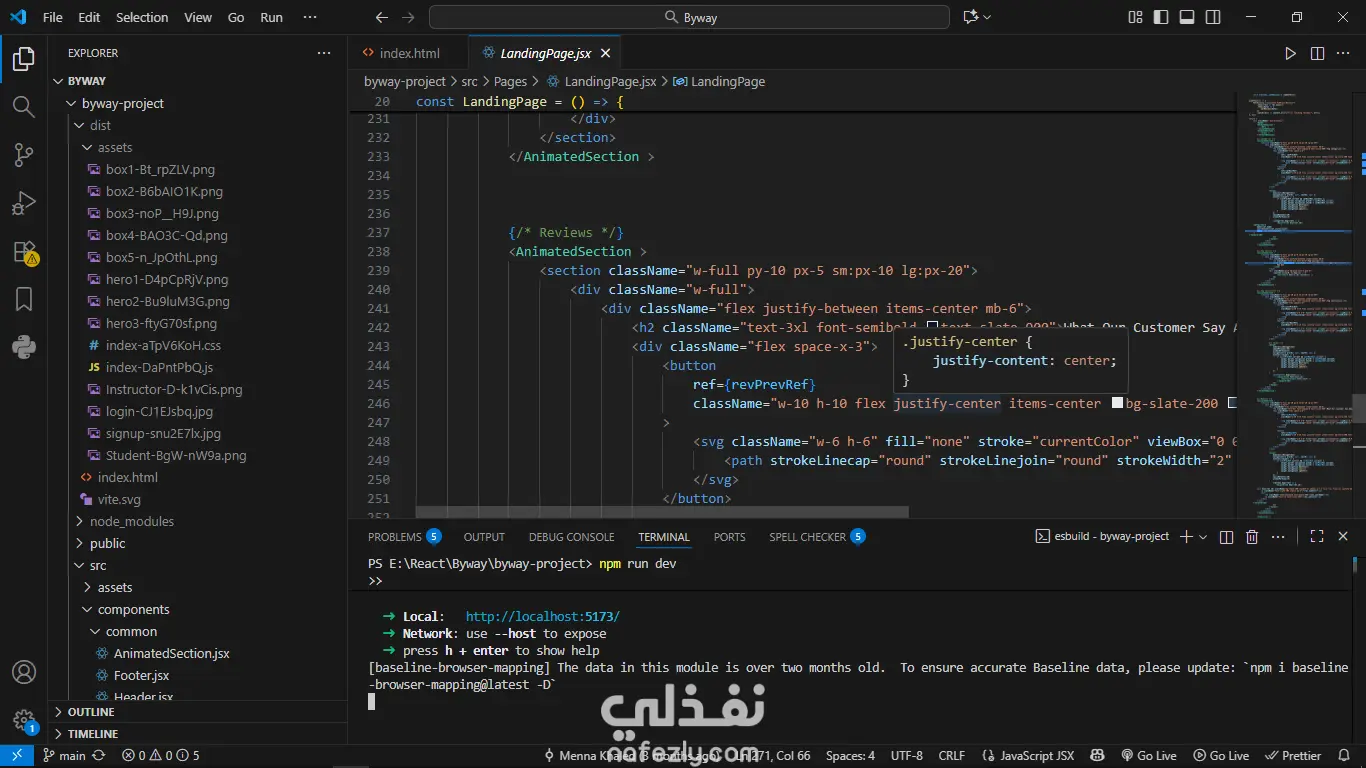This screenshot has width=1366, height=768.
Task: Open the Selection menu
Action: tap(142, 17)
